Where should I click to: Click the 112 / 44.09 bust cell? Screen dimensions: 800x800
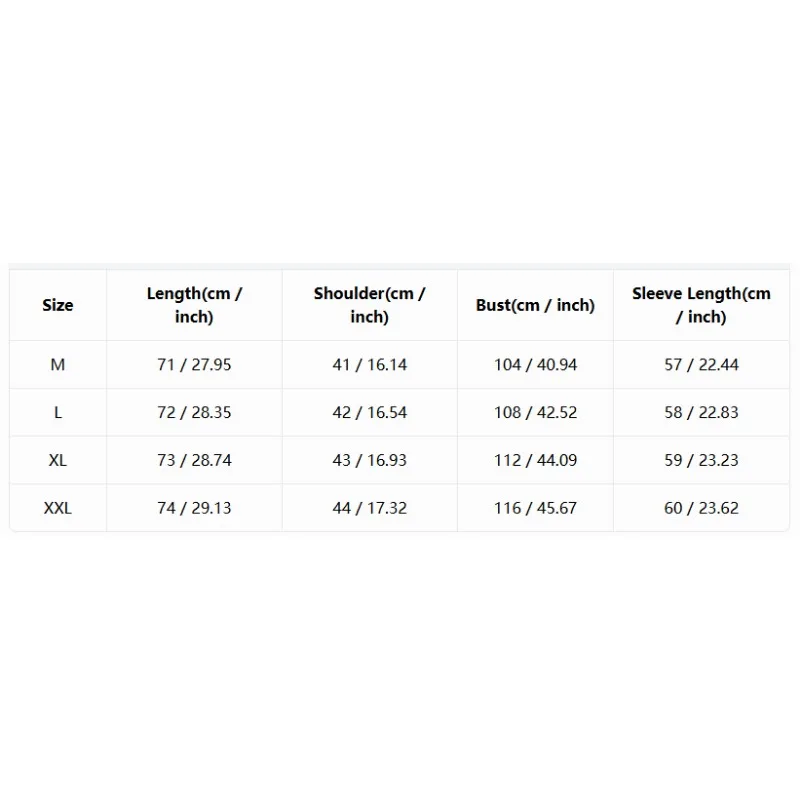(x=535, y=460)
